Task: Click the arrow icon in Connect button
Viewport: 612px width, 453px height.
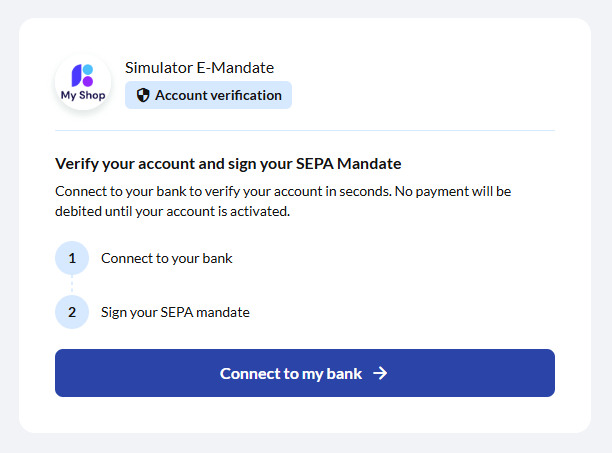Action: (380, 373)
